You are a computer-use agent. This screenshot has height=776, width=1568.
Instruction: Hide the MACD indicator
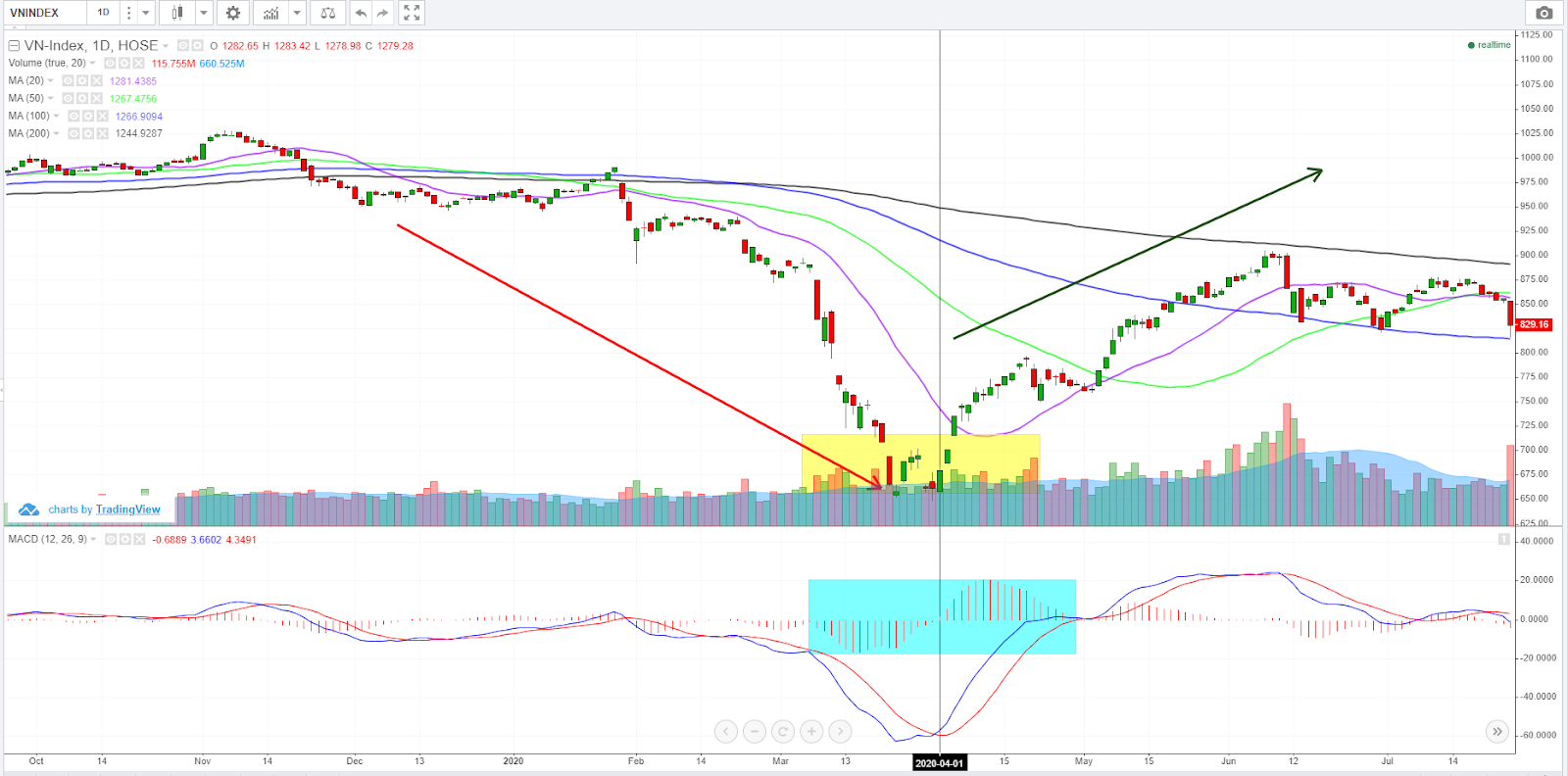[x=110, y=539]
